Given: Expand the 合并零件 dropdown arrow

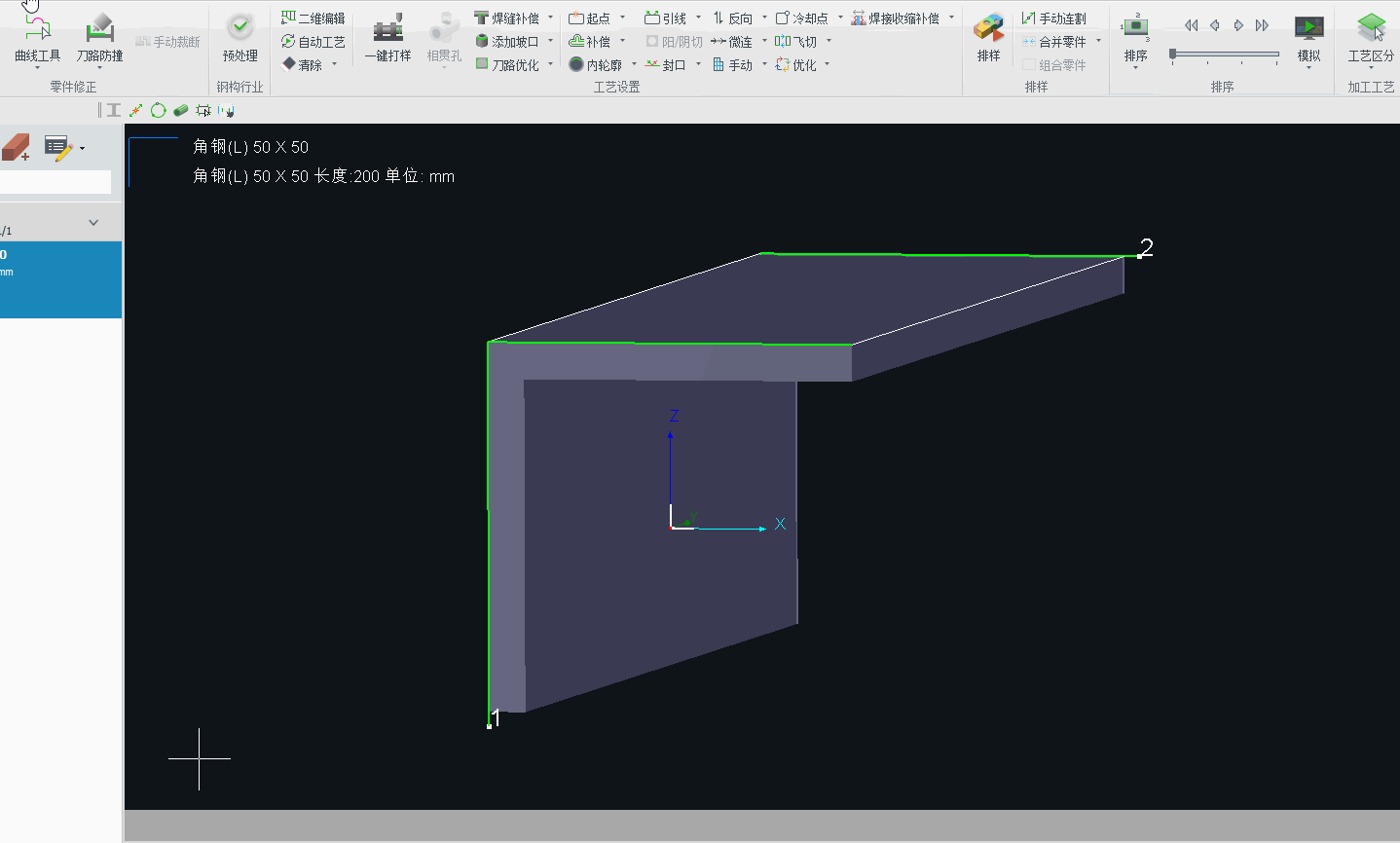Looking at the screenshot, I should click(1099, 42).
